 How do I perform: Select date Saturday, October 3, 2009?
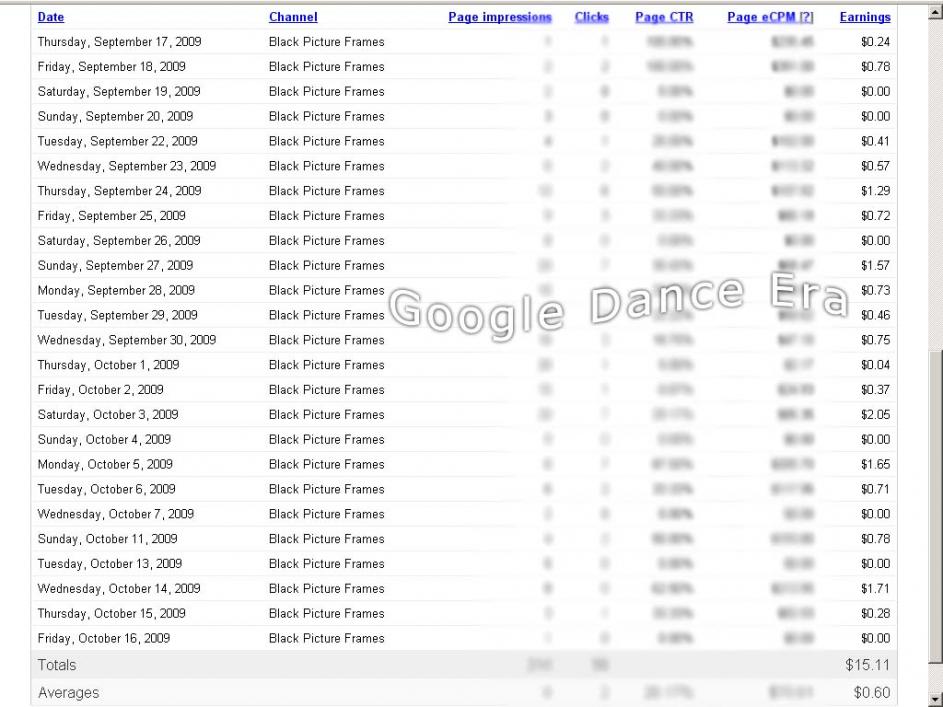(x=108, y=414)
